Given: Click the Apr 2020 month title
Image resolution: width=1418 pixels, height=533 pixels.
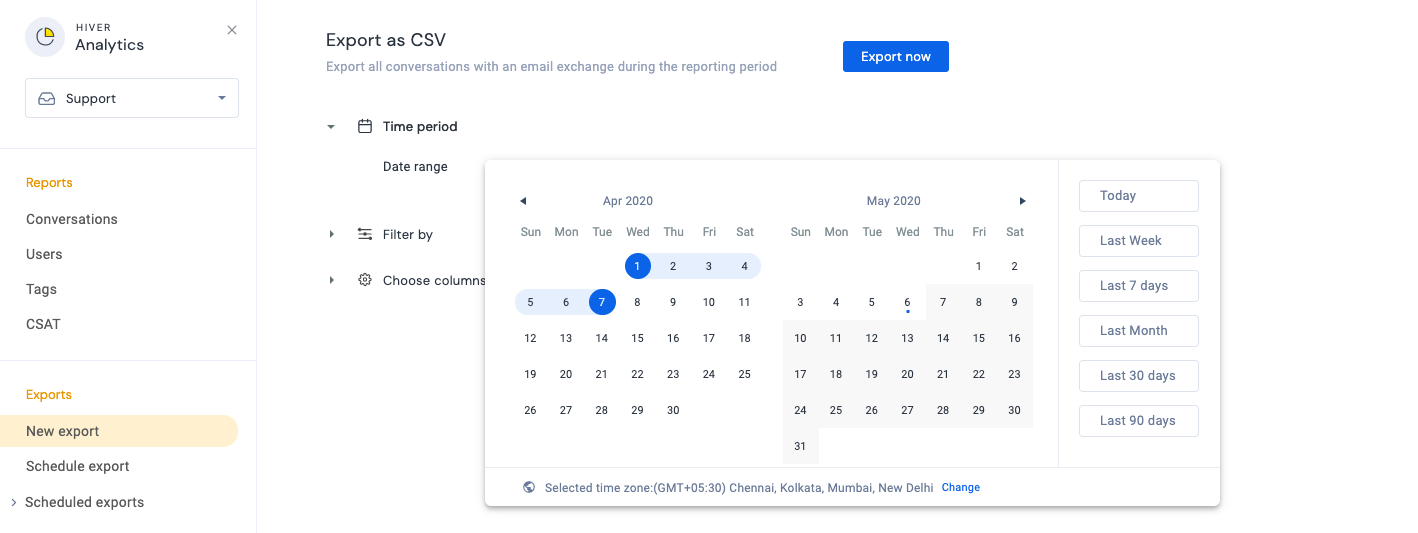Looking at the screenshot, I should click(x=628, y=201).
